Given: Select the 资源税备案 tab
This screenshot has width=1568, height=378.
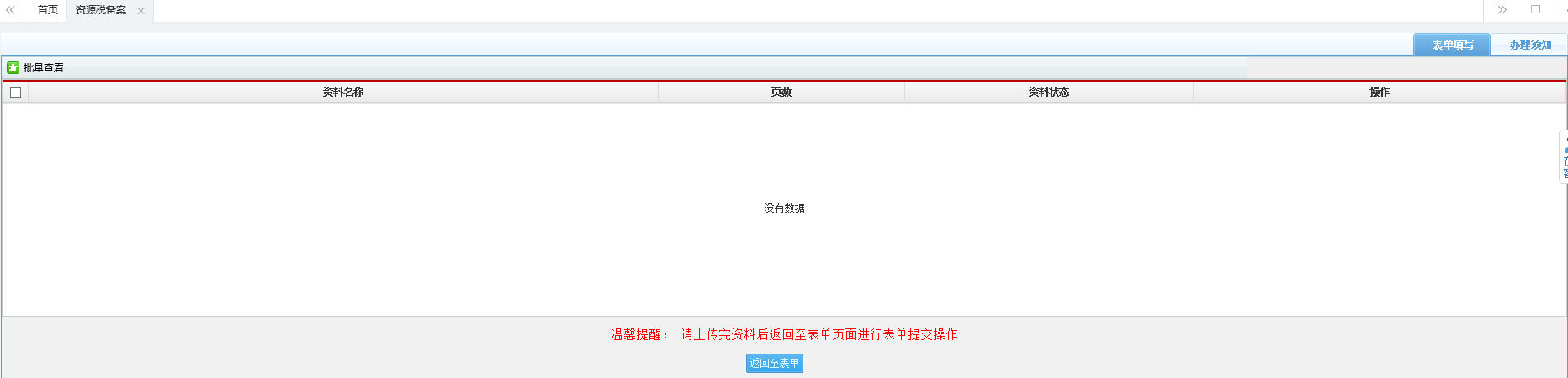Looking at the screenshot, I should click(x=101, y=10).
